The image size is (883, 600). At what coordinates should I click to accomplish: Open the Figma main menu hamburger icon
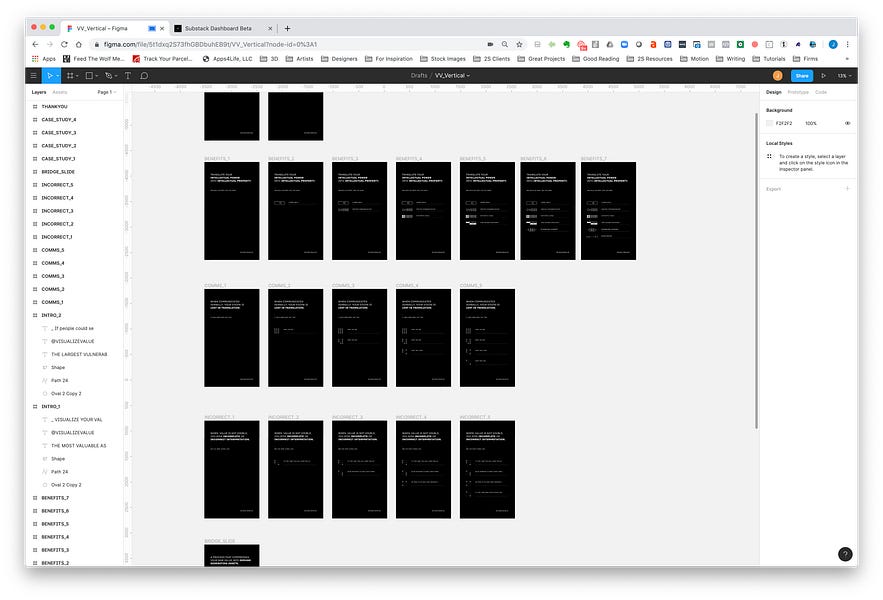(x=33, y=76)
